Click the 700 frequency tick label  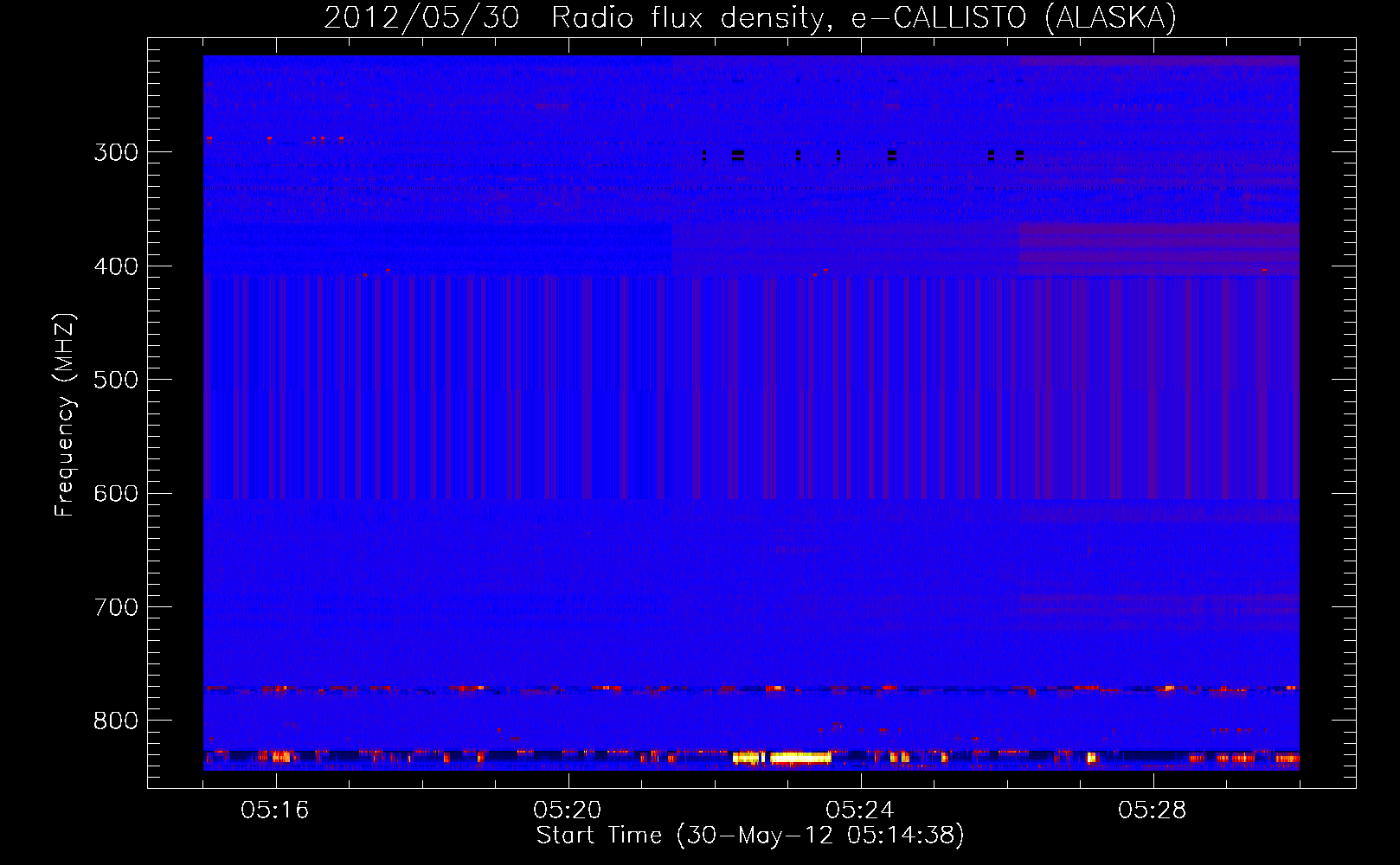(116, 607)
